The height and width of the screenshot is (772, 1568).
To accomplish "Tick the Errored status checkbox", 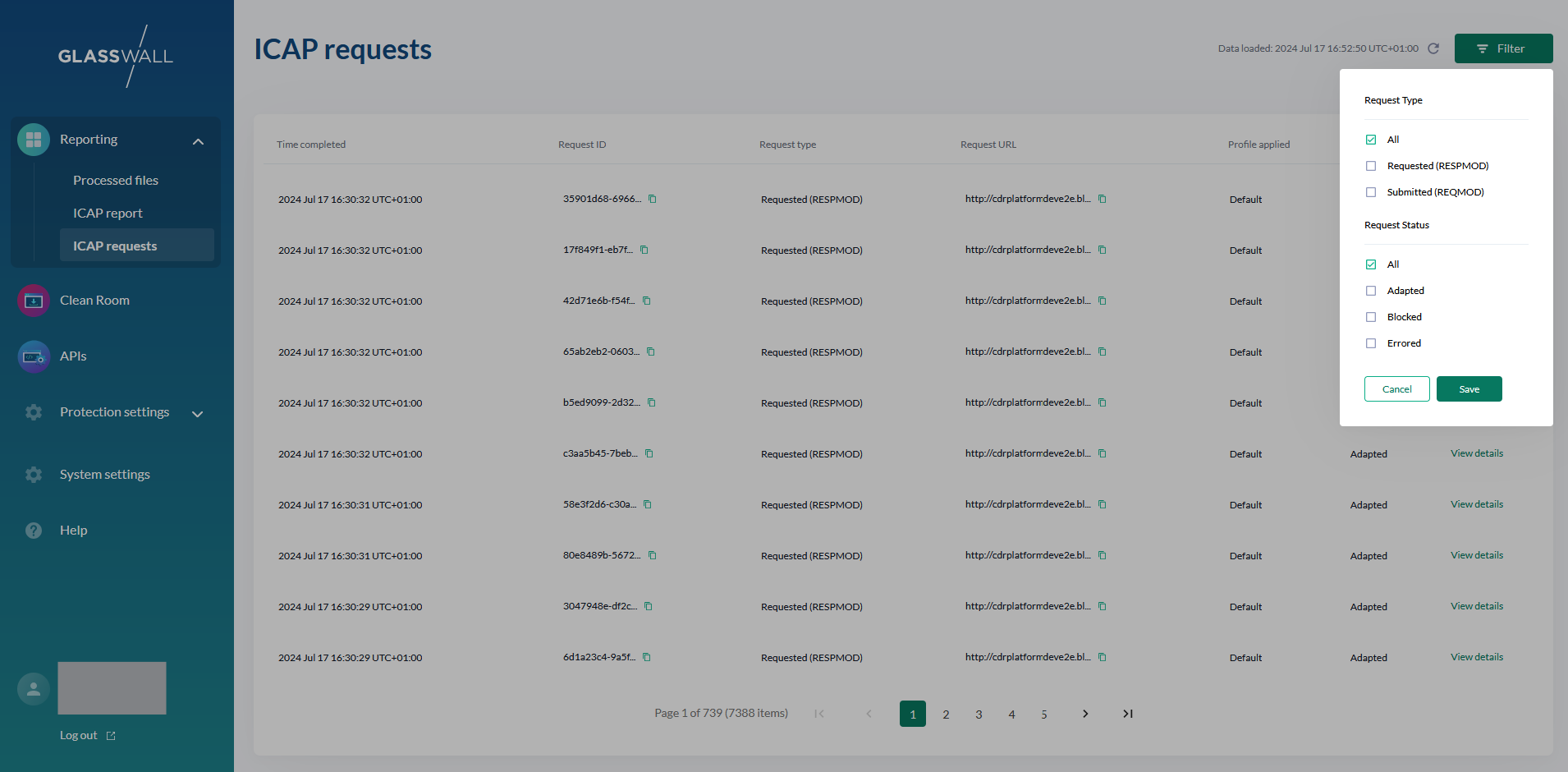I will 1371,343.
